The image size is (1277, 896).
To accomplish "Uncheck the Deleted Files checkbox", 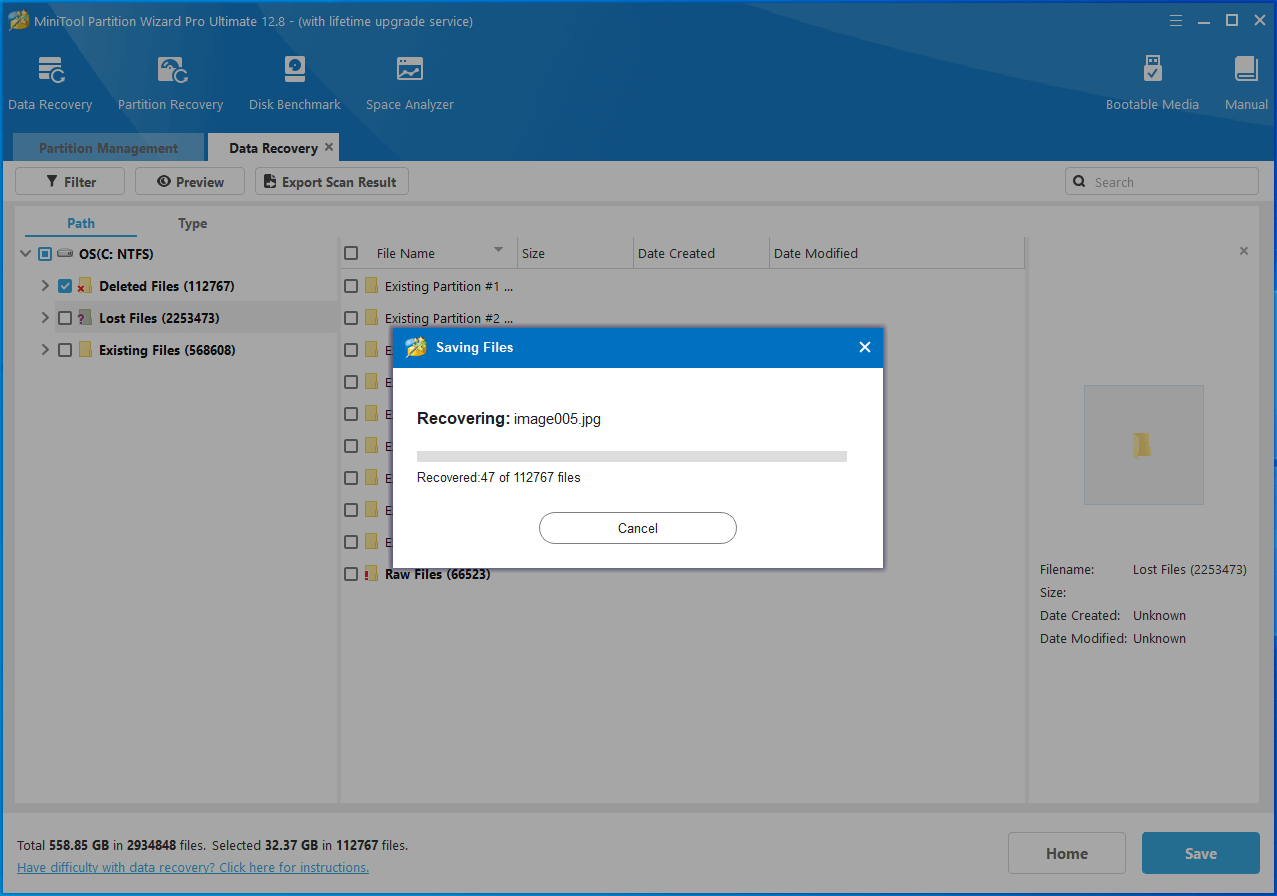I will coord(65,286).
